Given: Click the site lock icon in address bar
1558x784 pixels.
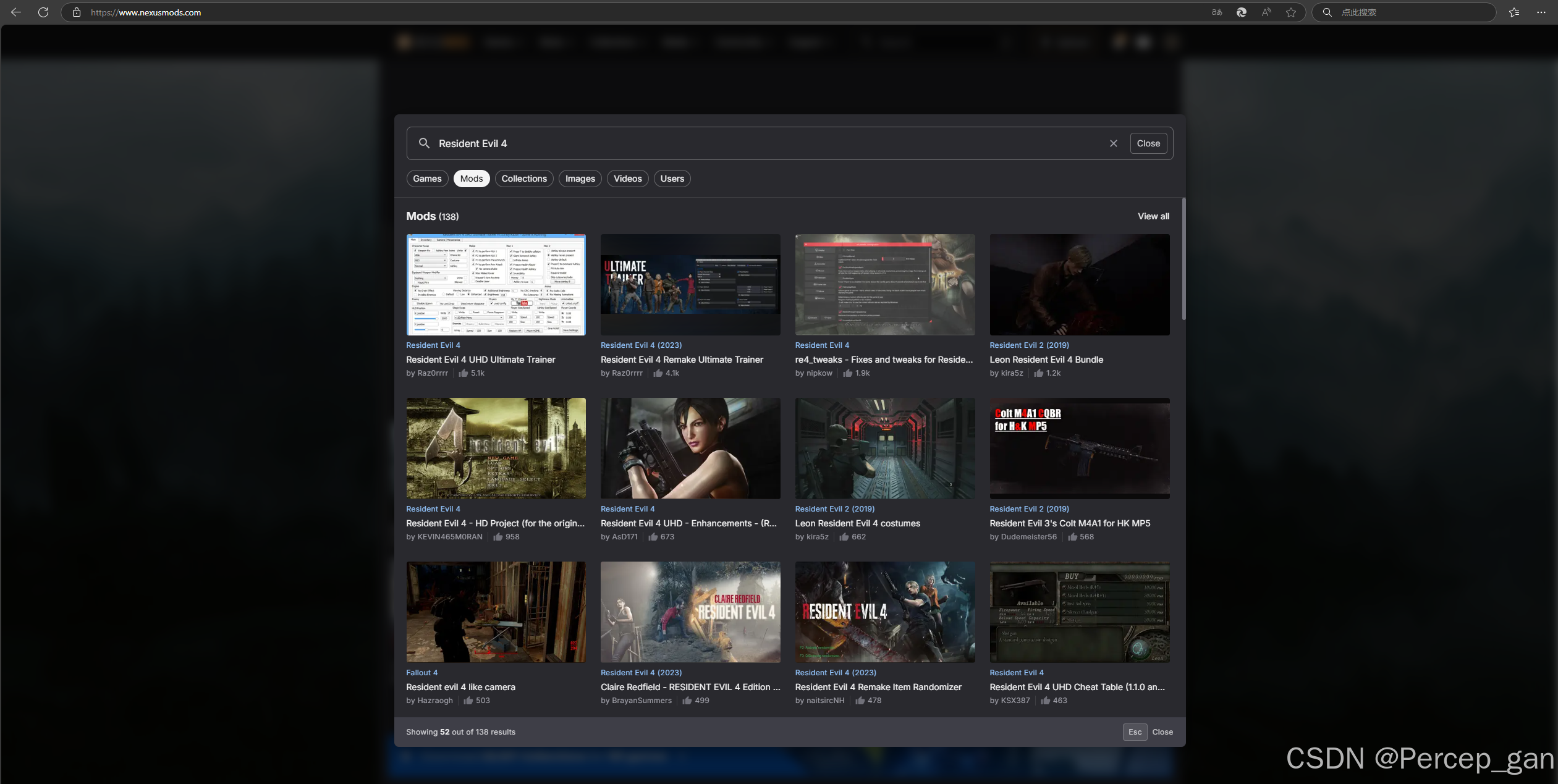Looking at the screenshot, I should coord(77,12).
